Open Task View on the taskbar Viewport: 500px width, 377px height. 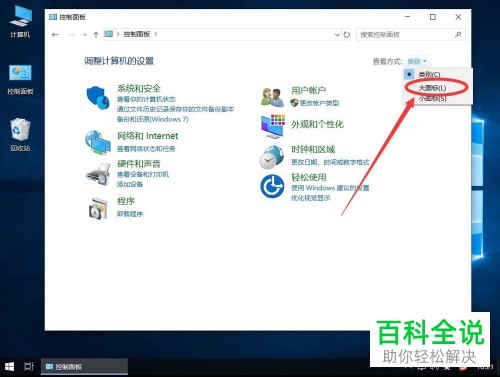click(29, 367)
